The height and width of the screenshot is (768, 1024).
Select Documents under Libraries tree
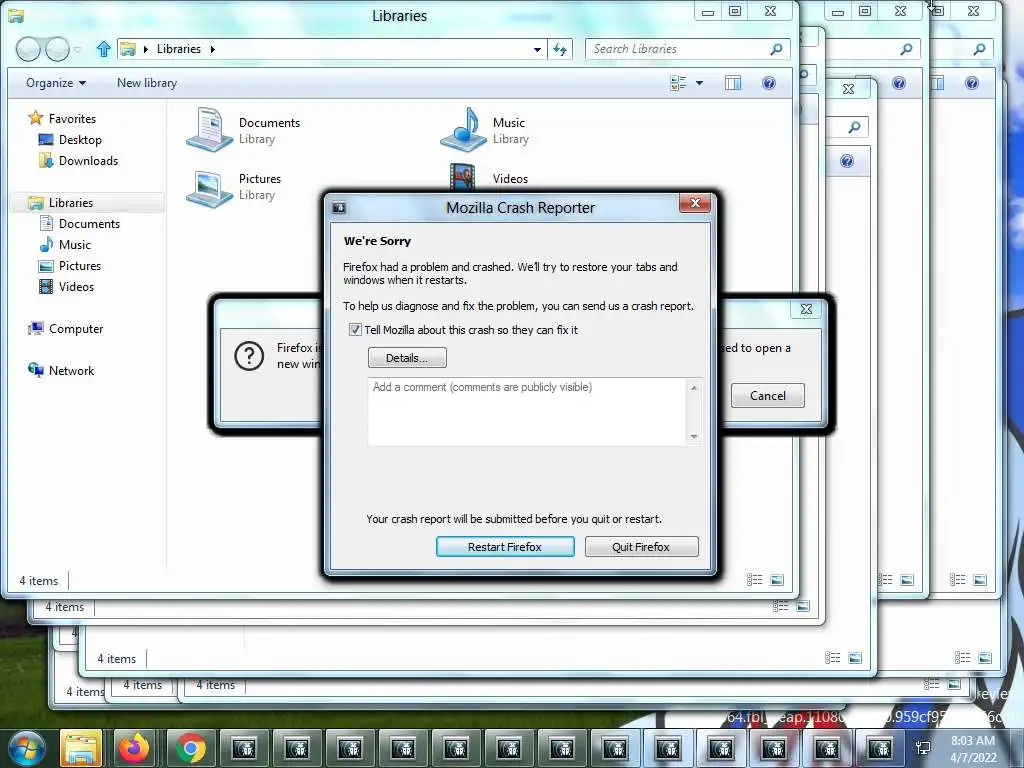[80, 223]
